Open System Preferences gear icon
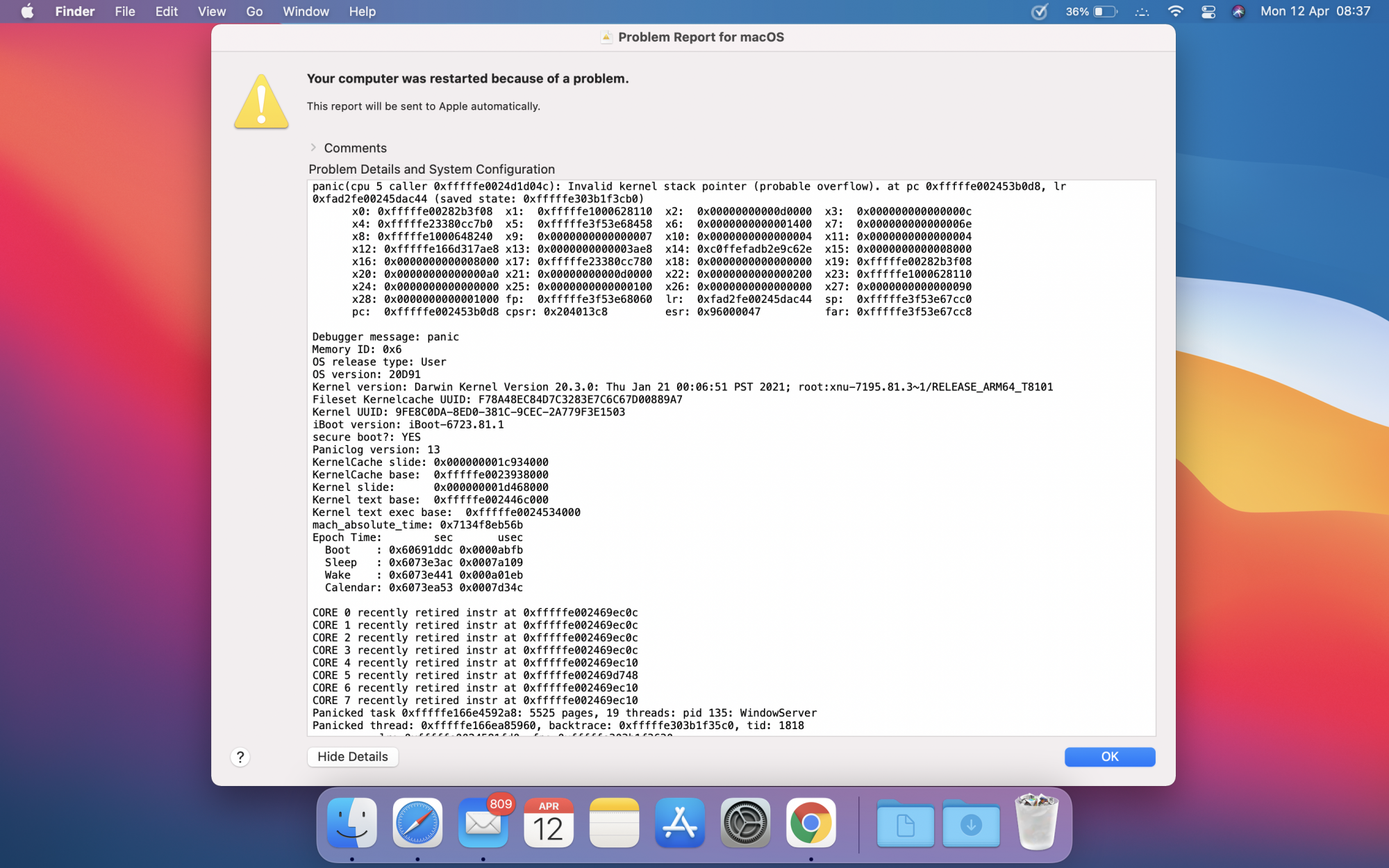1389x868 pixels. click(745, 824)
